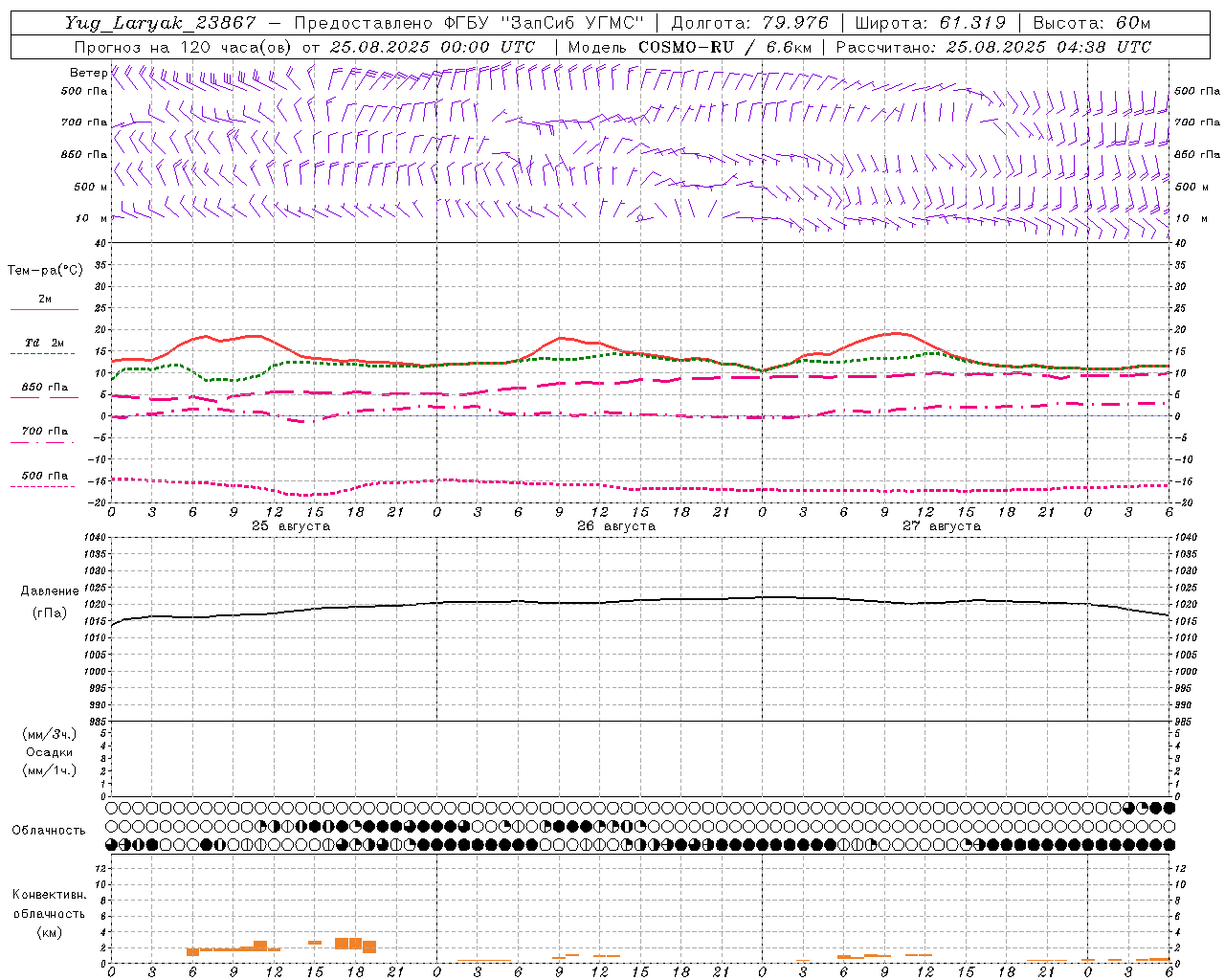Click the Высота: 60м header entry
The image size is (1225, 980).
[1091, 24]
